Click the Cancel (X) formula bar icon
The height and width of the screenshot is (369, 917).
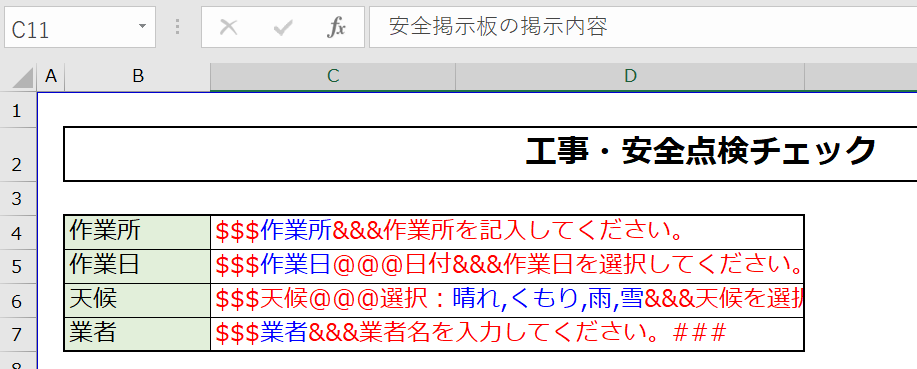pos(228,27)
